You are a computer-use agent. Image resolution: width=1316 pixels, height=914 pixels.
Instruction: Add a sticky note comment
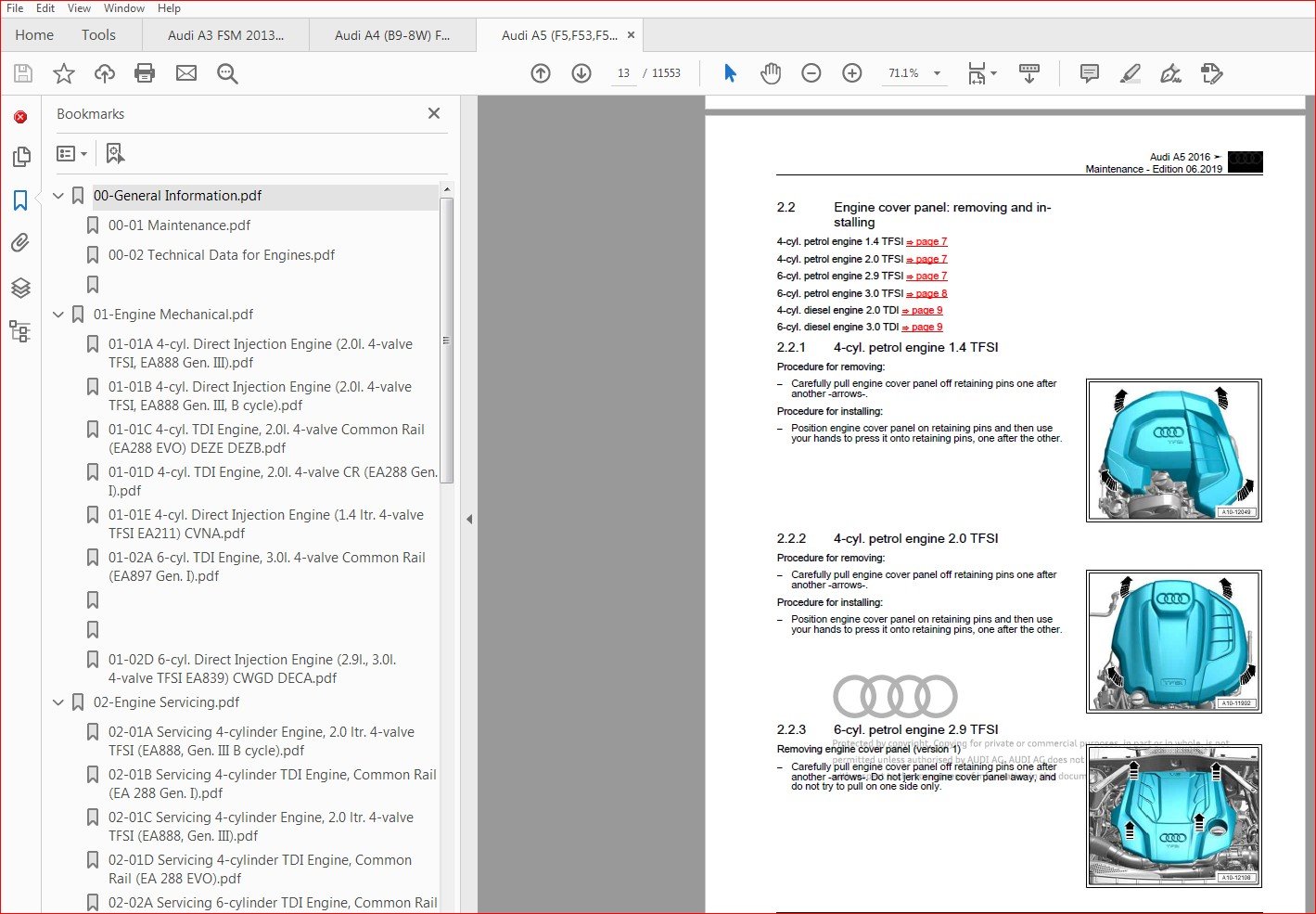tap(1090, 73)
